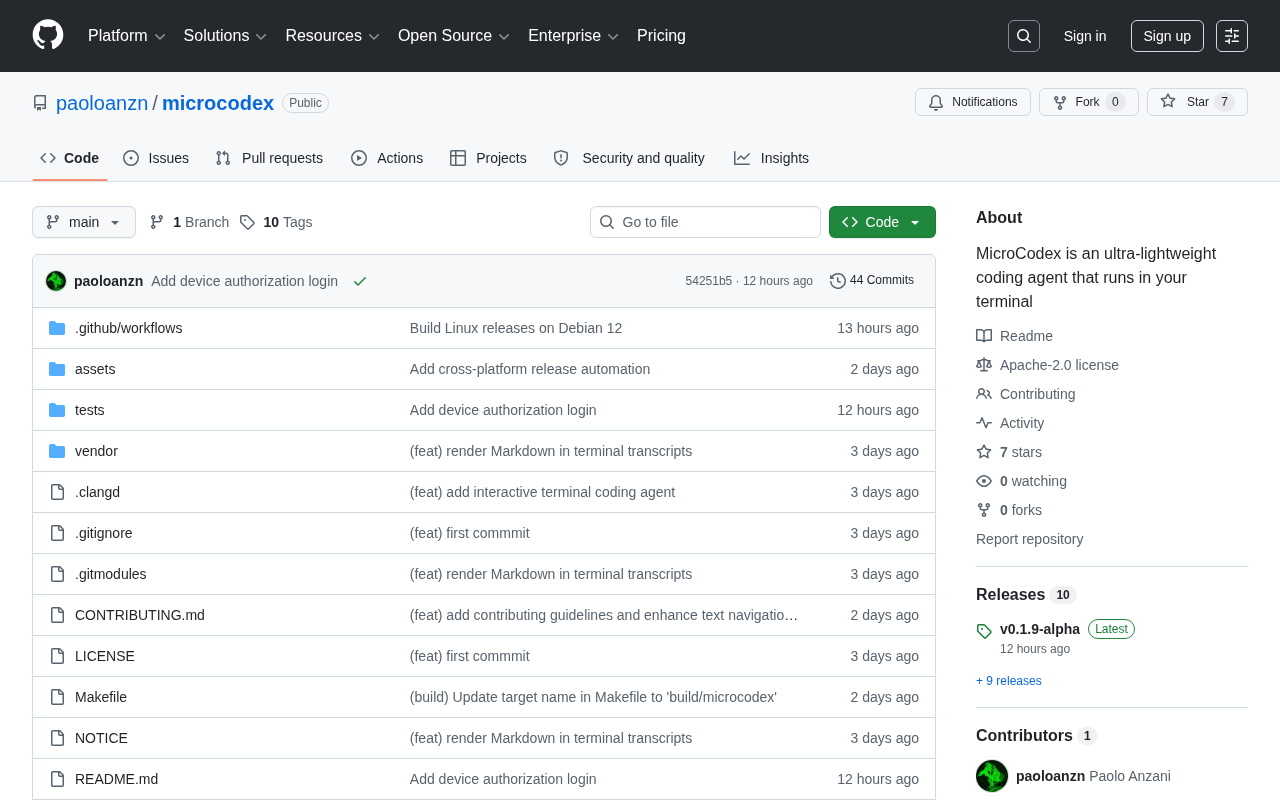Open commit hash 54251b5
Image resolution: width=1280 pixels, height=800 pixels.
[x=708, y=281]
